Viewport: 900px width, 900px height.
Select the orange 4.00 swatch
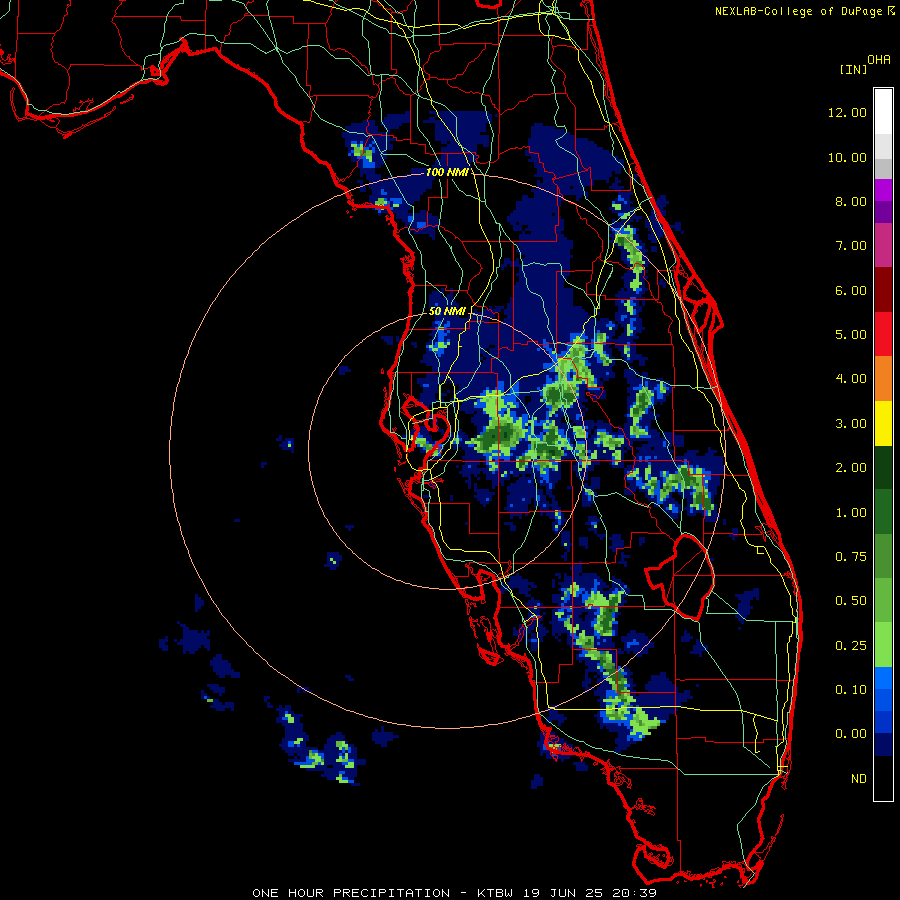coord(883,379)
